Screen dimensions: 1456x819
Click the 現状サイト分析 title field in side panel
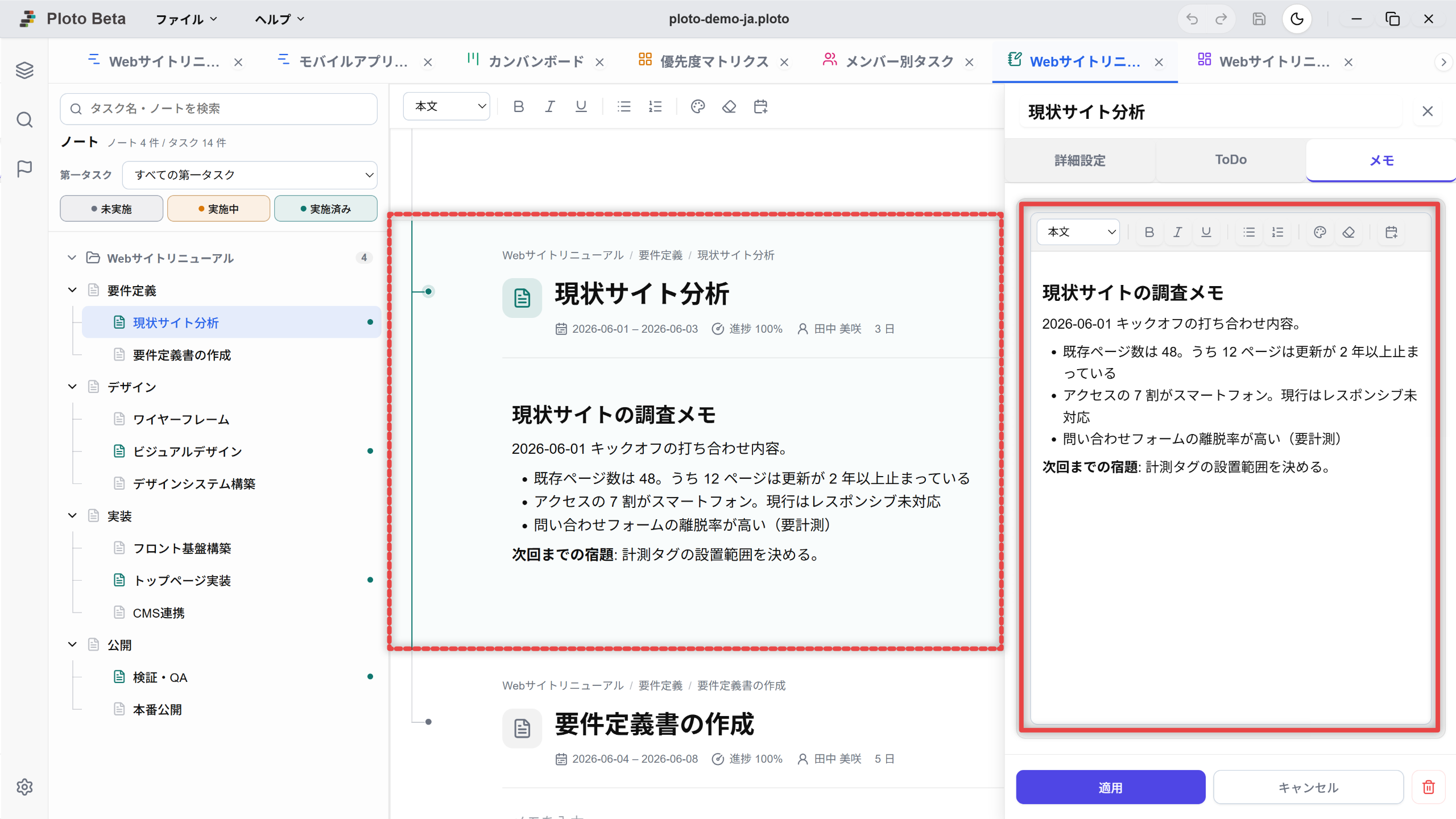[x=1210, y=111]
